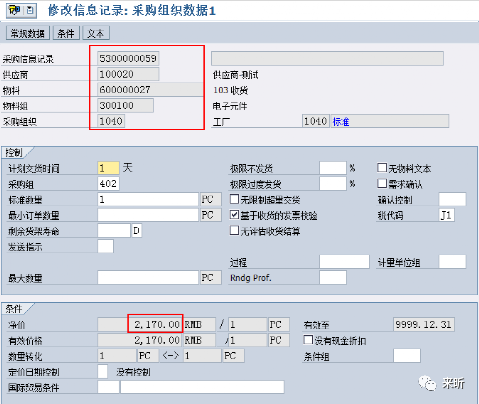479x404 pixels.
Task: Click the 税代码 field J1
Action: 447,215
